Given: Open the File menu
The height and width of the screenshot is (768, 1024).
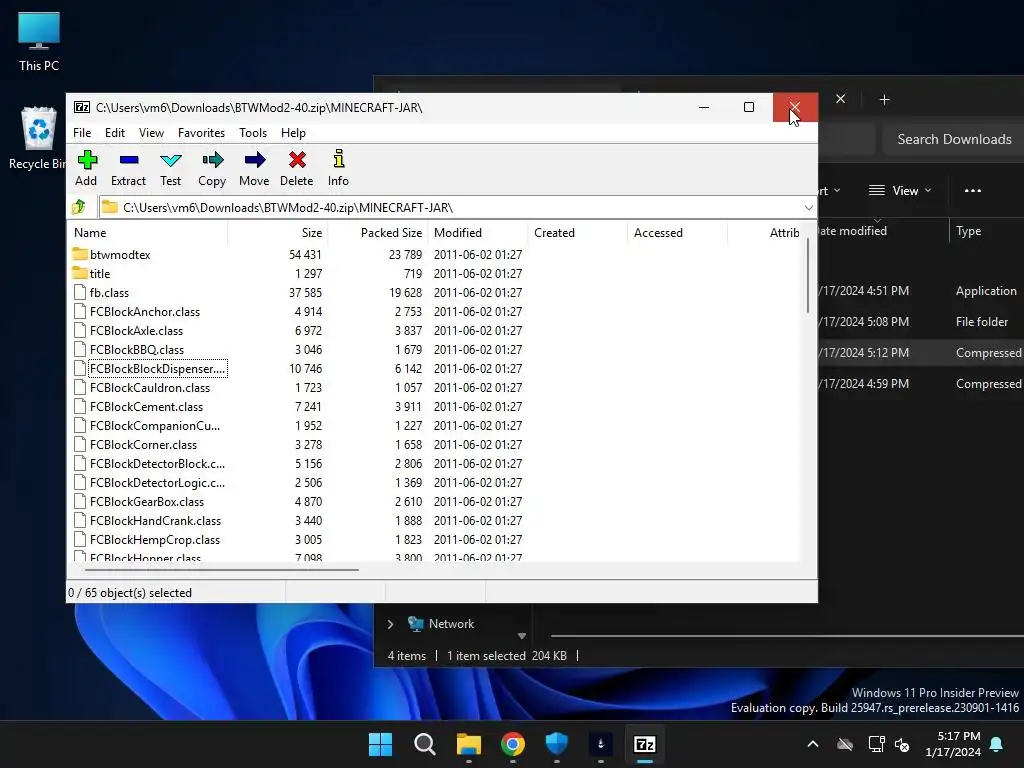Looking at the screenshot, I should (82, 133).
